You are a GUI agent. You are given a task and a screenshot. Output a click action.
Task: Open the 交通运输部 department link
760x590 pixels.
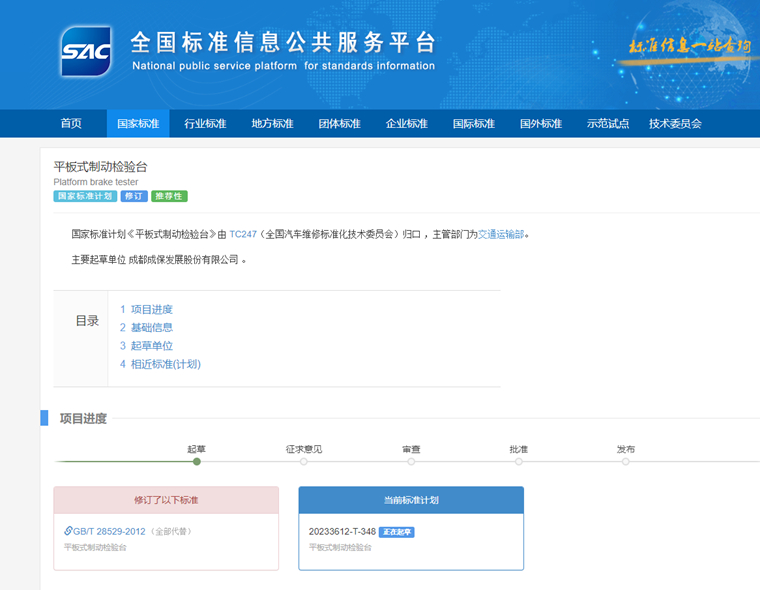tap(501, 235)
